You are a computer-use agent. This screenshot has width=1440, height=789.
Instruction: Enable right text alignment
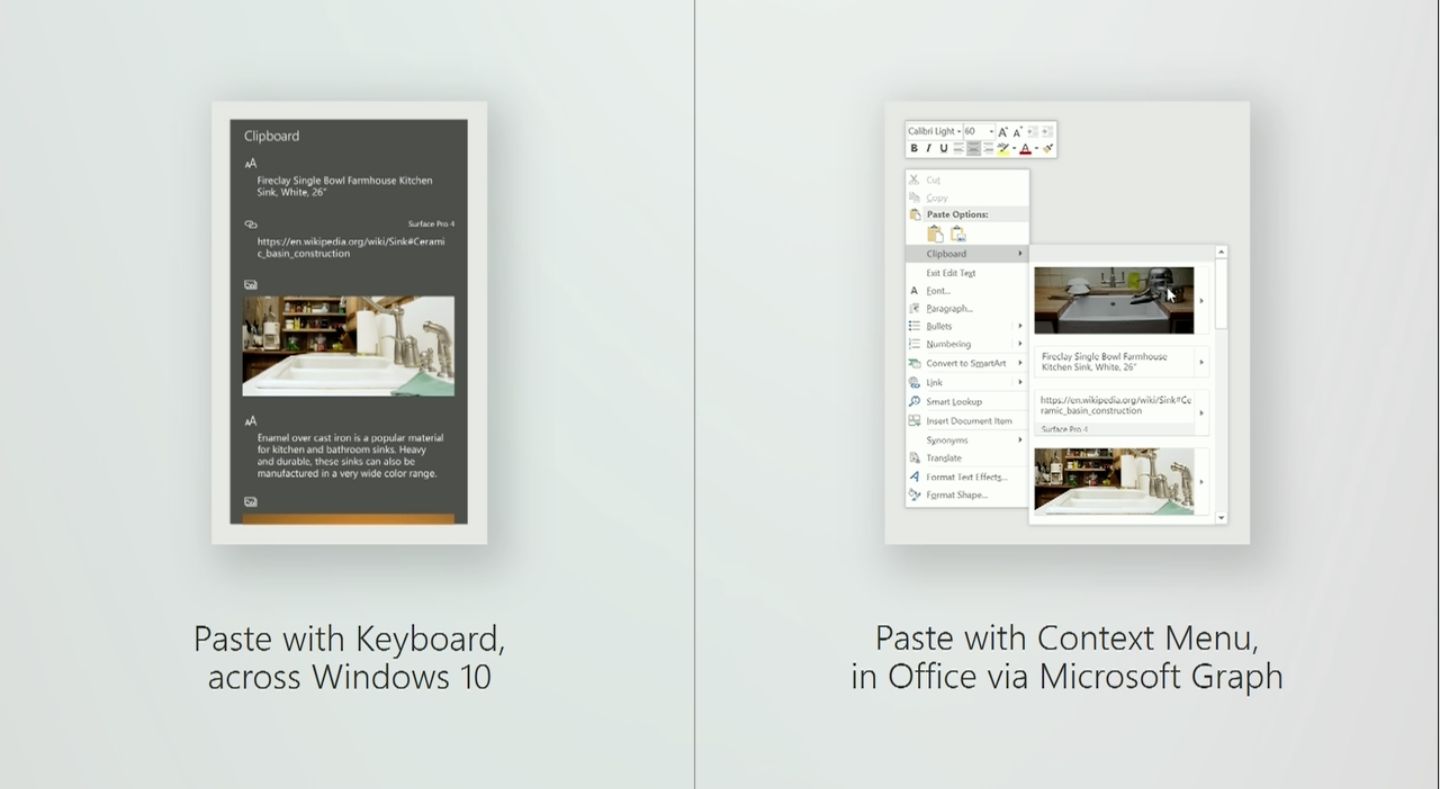pyautogui.click(x=990, y=147)
